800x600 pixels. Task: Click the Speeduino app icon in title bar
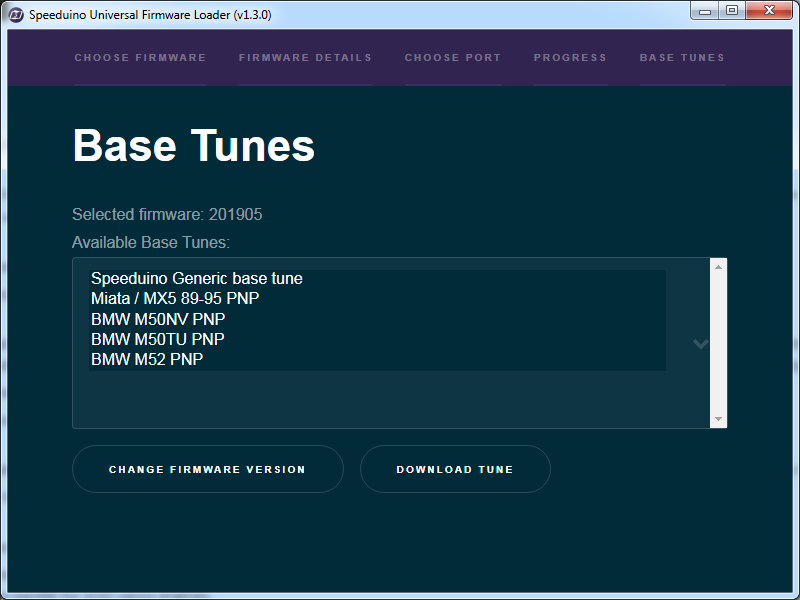tap(16, 14)
